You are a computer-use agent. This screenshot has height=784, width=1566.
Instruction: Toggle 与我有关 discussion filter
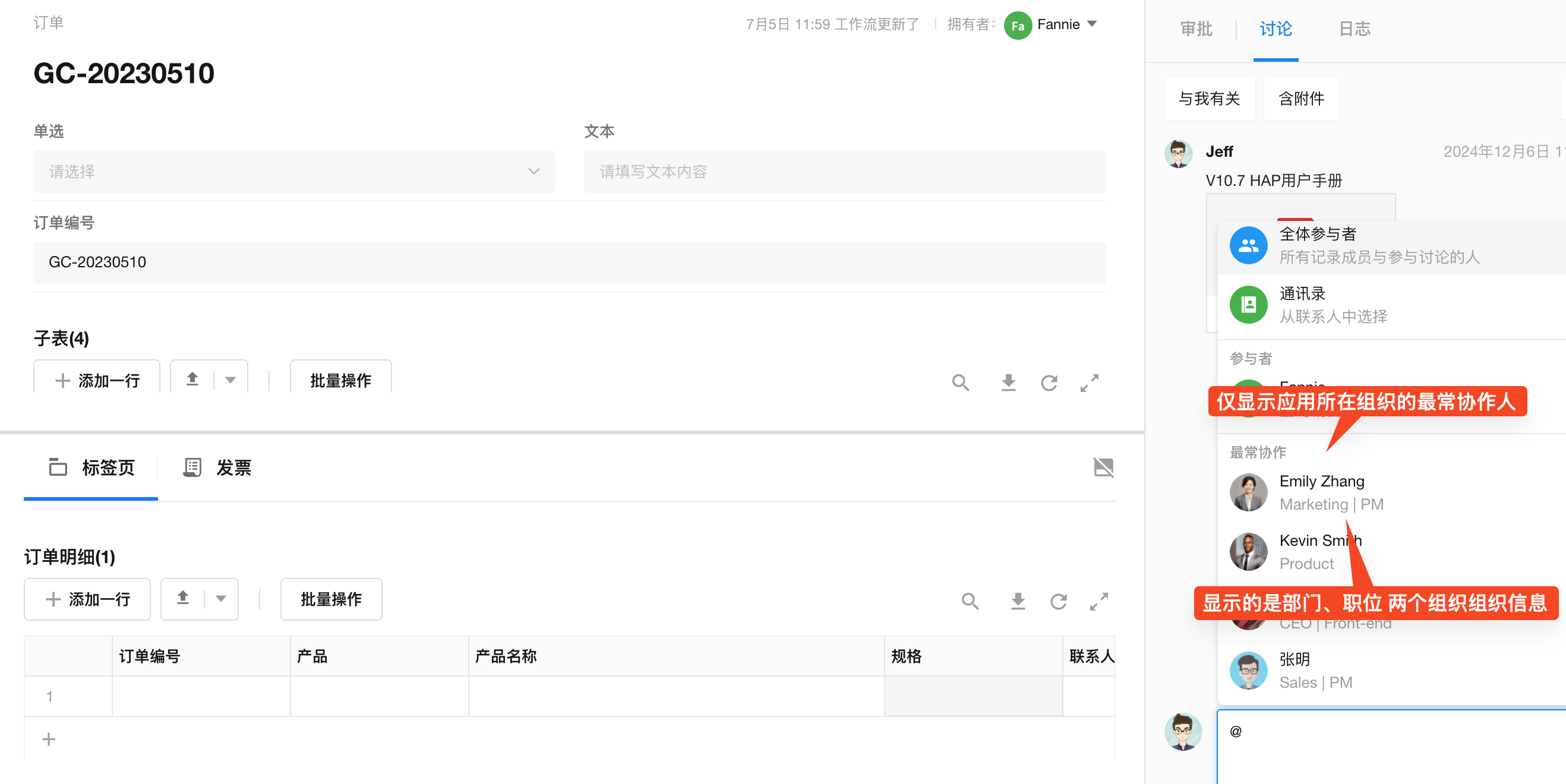click(1208, 99)
